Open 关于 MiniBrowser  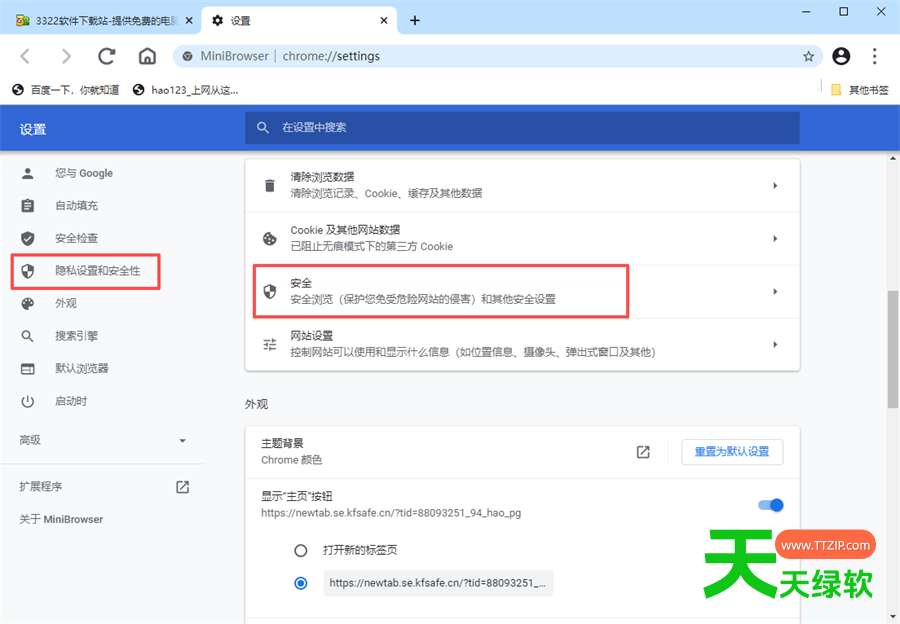[61, 520]
